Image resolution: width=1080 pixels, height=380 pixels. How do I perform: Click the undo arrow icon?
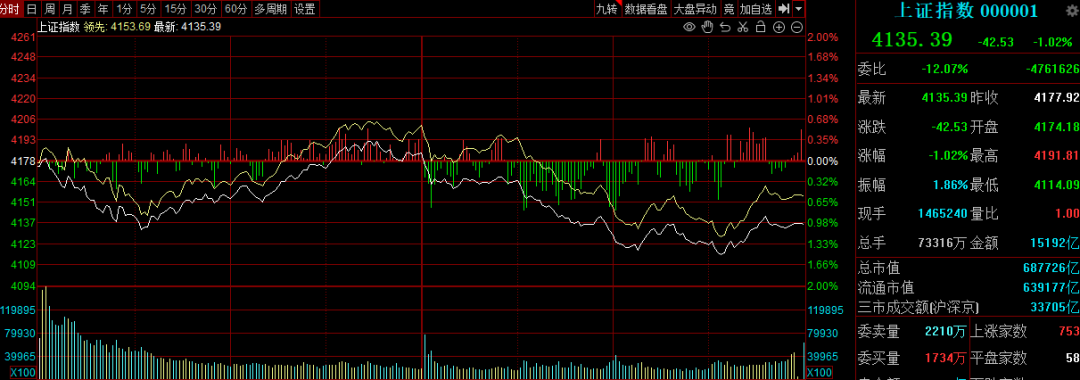pyautogui.click(x=725, y=27)
